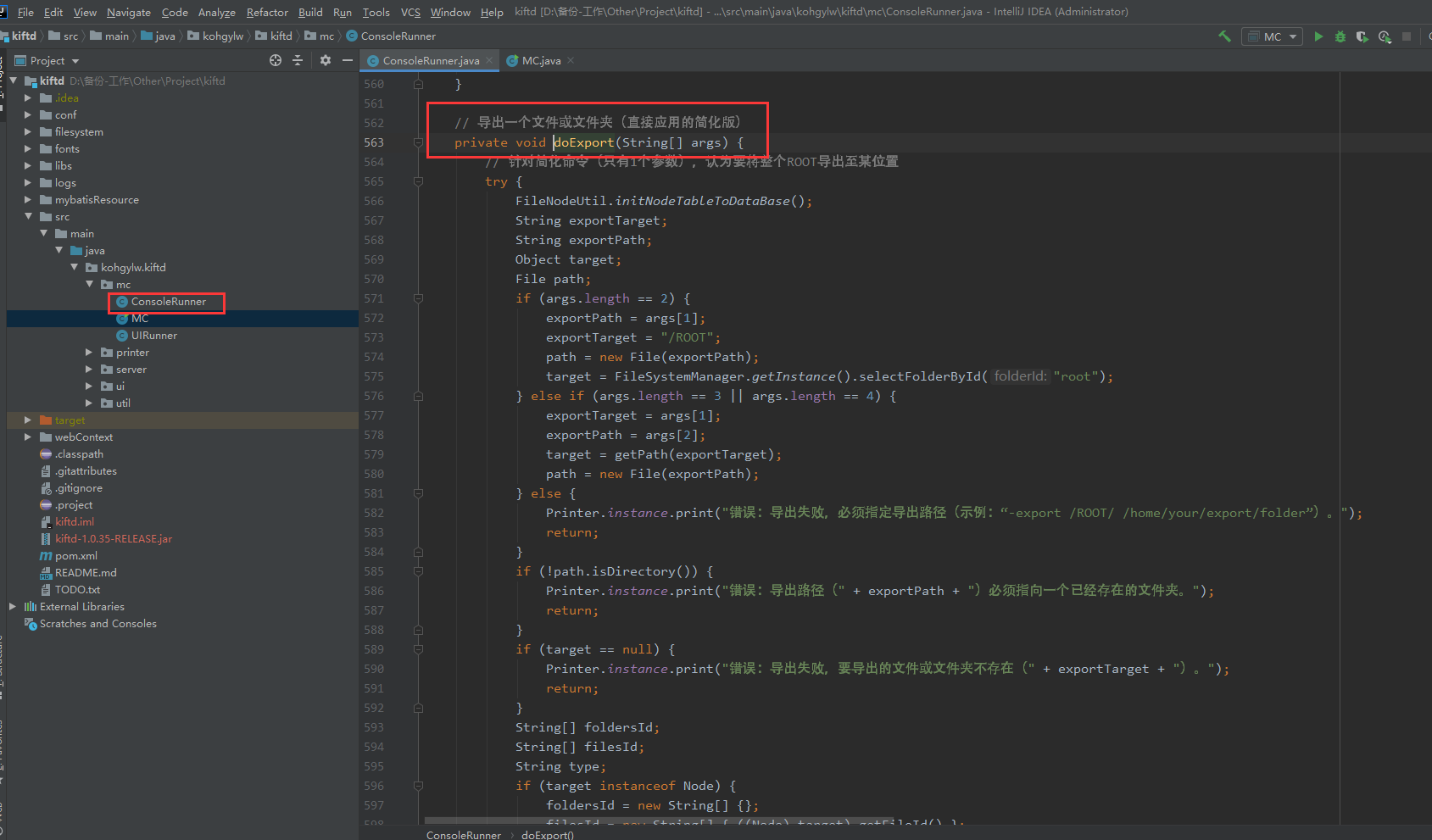The height and width of the screenshot is (840, 1432).
Task: Click the crosshair locate-opened-file icon in Project panel
Action: [276, 60]
